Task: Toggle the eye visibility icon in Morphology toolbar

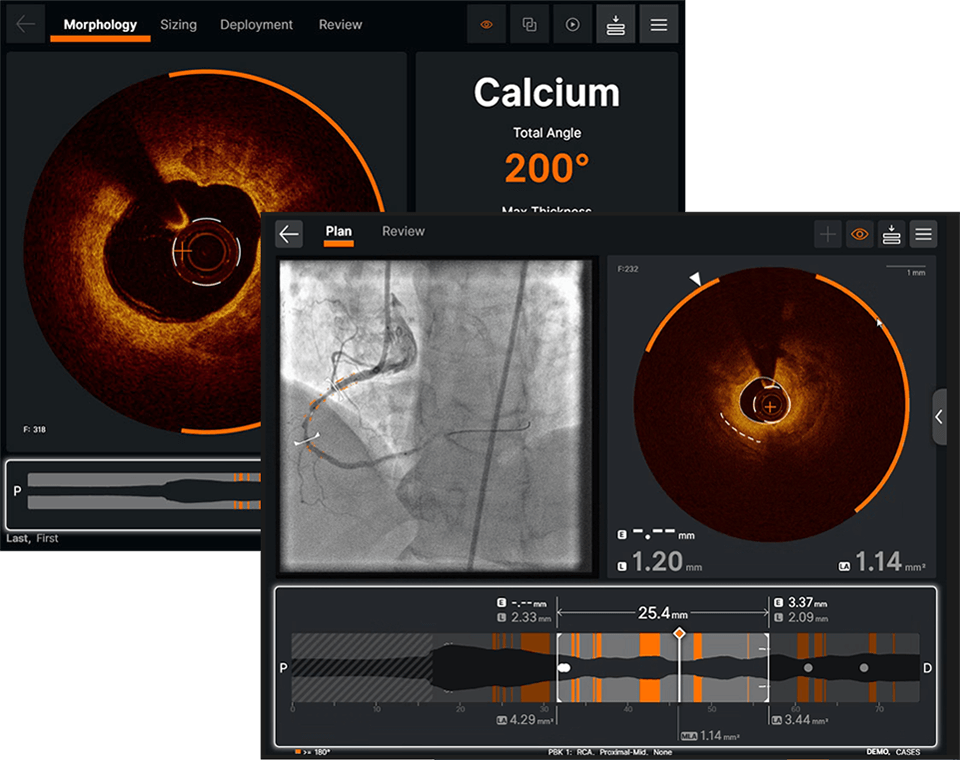Action: click(x=486, y=24)
